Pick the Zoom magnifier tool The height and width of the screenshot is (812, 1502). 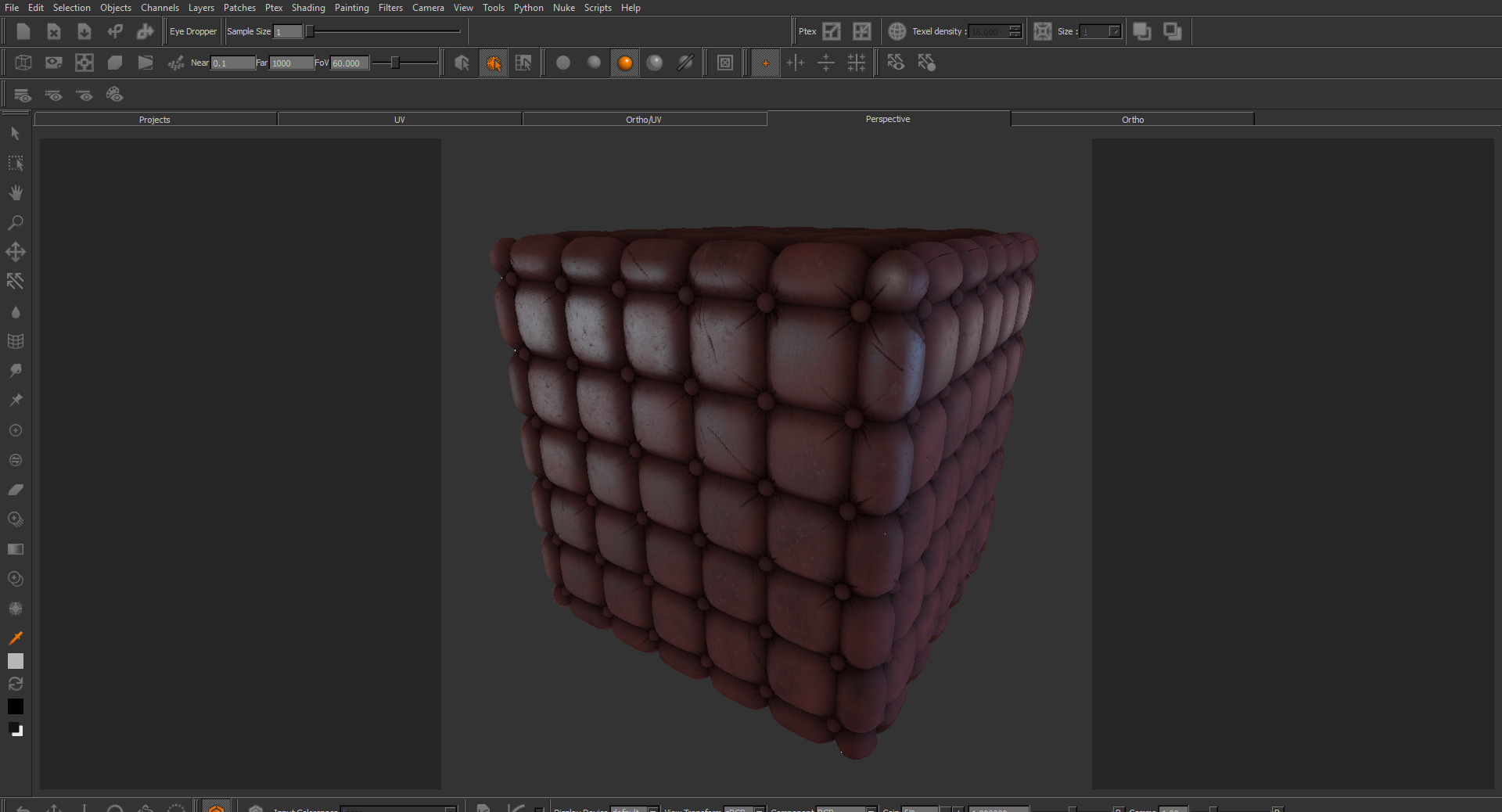[15, 223]
